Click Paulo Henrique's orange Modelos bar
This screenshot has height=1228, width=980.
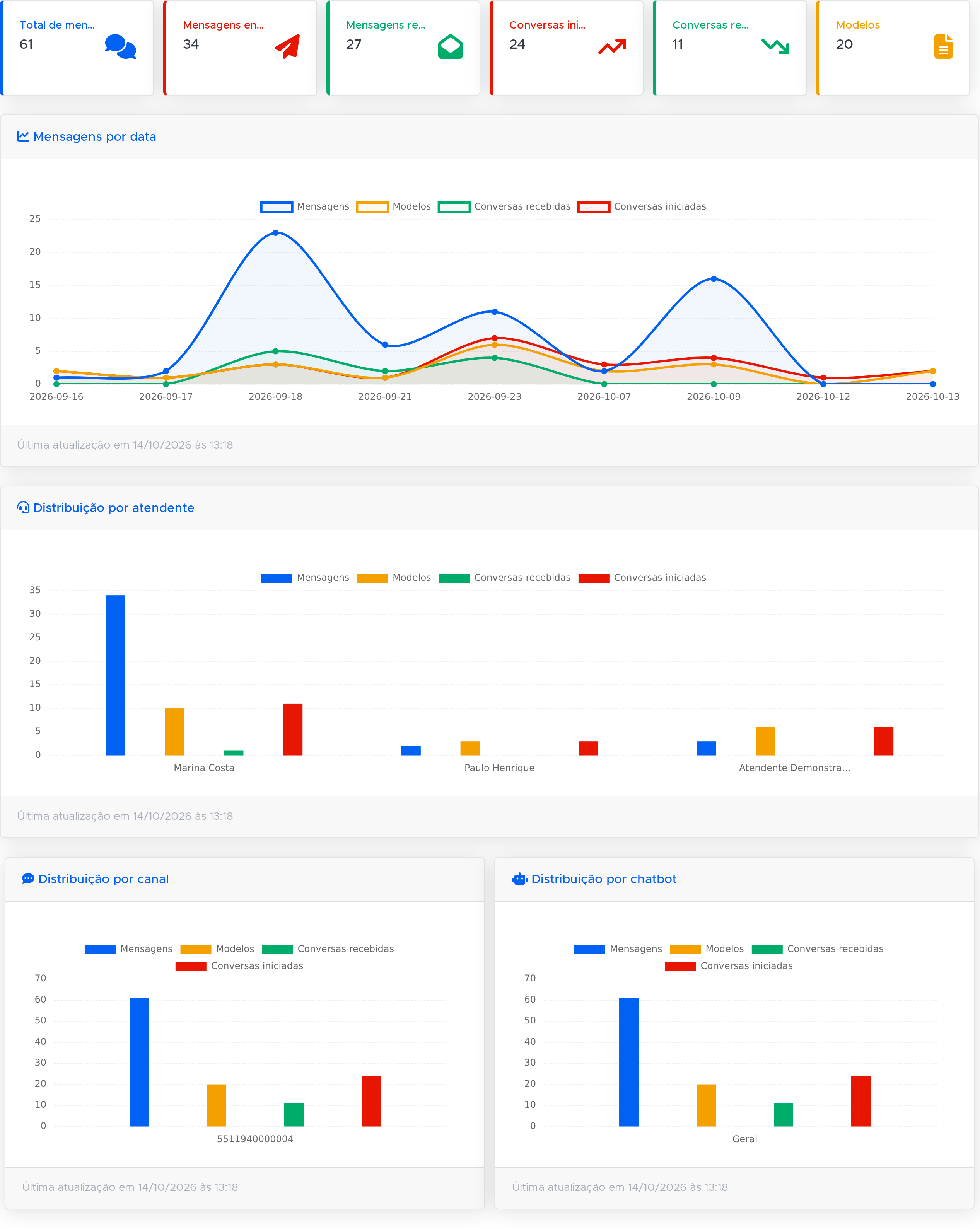[x=470, y=749]
